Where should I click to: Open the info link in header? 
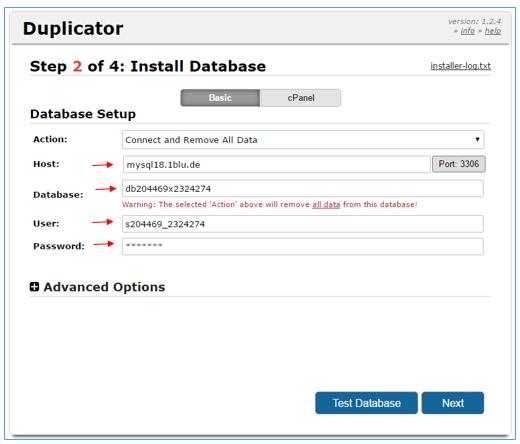467,31
